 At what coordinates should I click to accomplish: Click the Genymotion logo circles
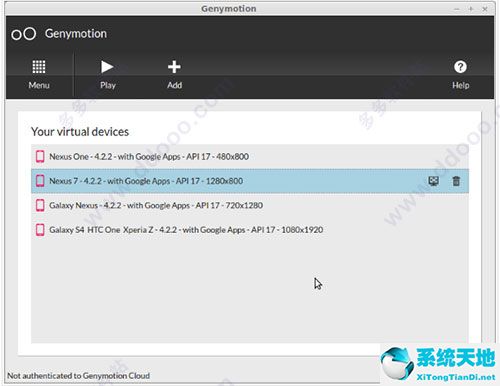(x=23, y=34)
